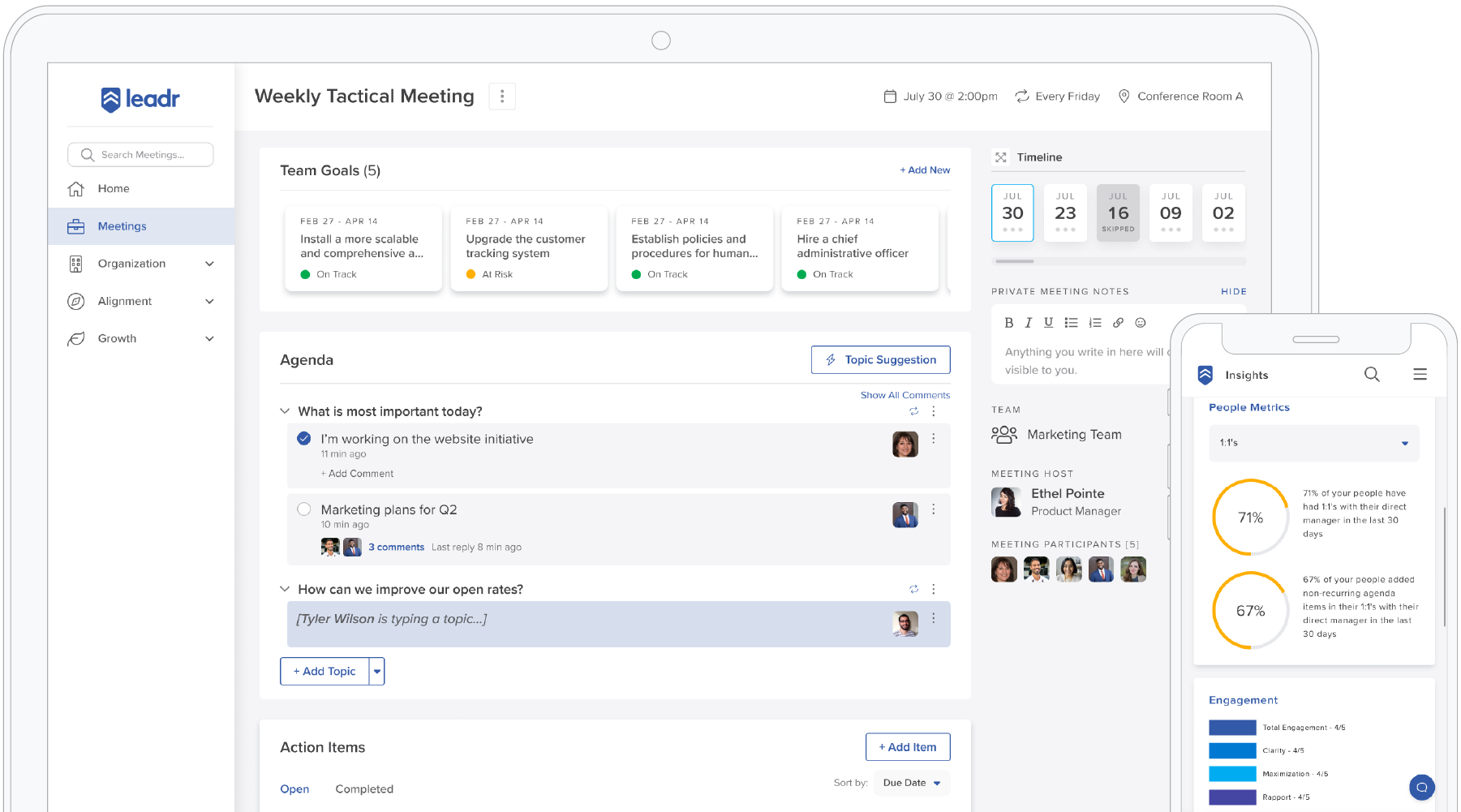
Task: Click the Topic Suggestion button
Action: pyautogui.click(x=880, y=360)
